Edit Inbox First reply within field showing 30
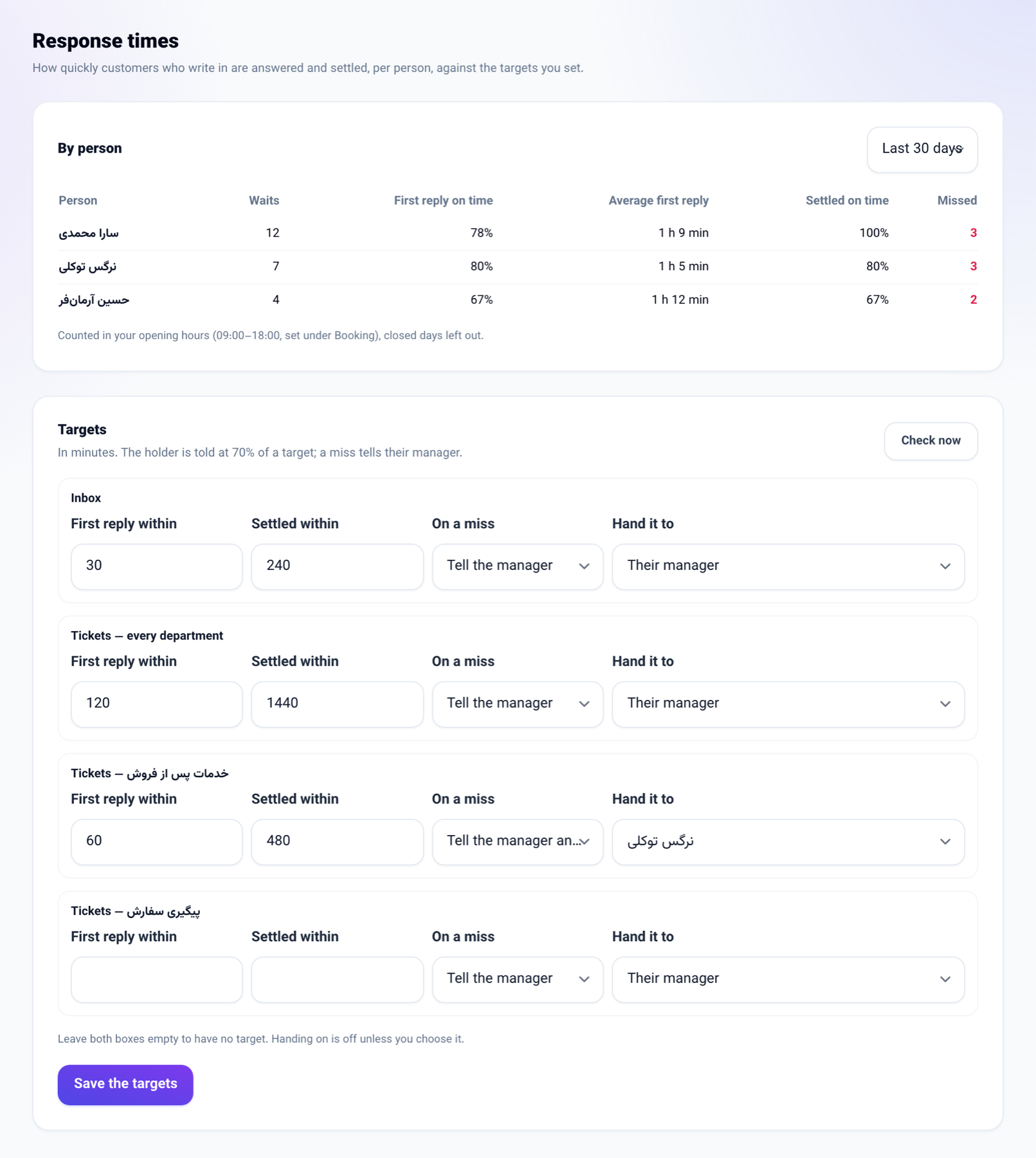This screenshot has height=1158, width=1036. (x=157, y=566)
